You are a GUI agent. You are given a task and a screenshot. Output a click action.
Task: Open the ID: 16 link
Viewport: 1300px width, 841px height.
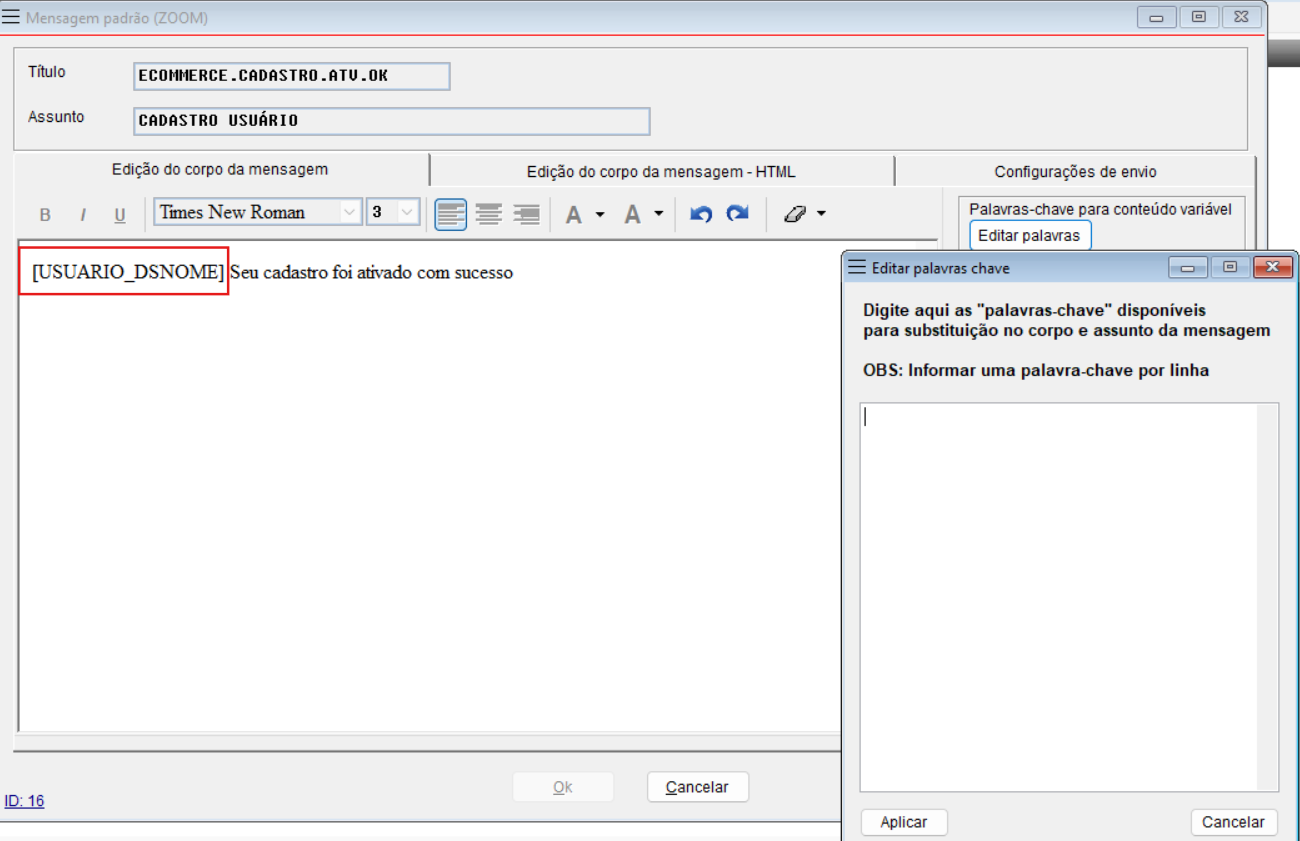coord(24,801)
